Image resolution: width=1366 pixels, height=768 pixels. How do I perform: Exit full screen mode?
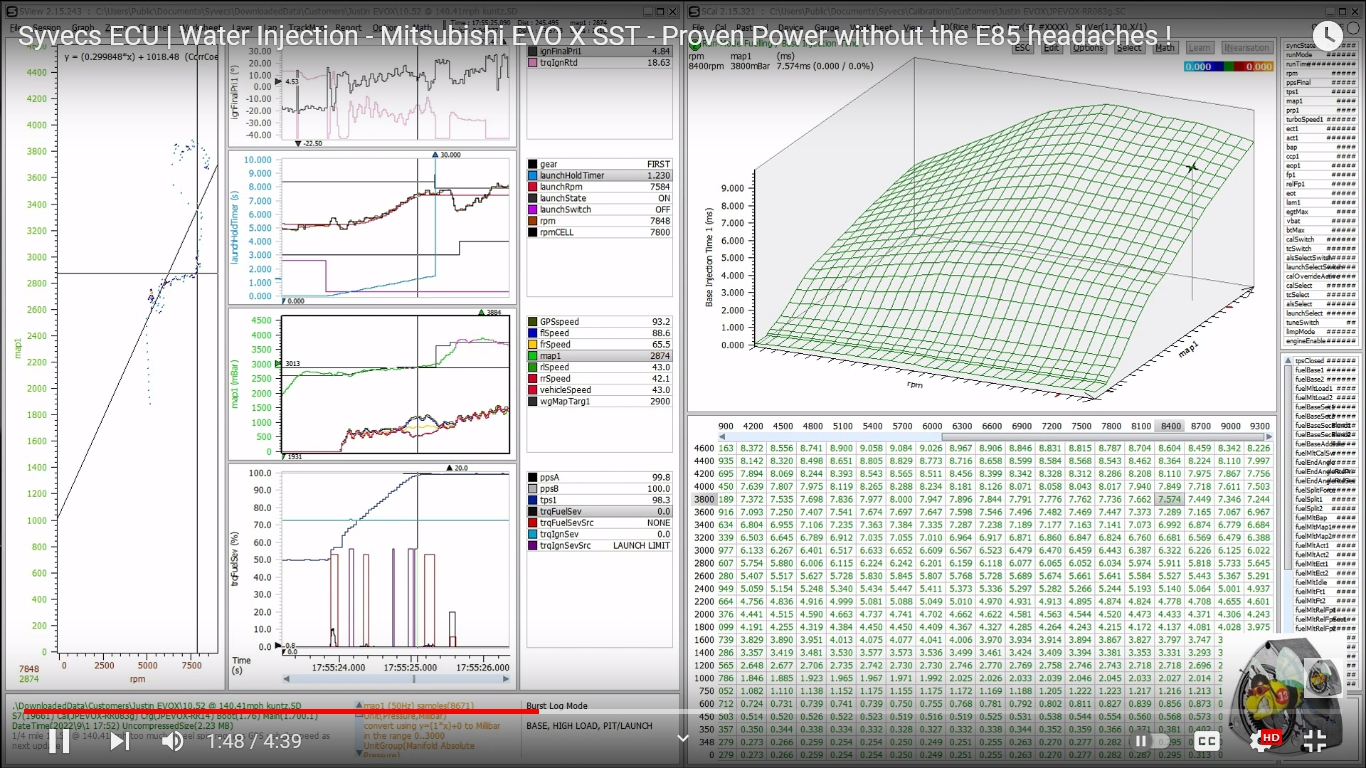pyautogui.click(x=1315, y=741)
